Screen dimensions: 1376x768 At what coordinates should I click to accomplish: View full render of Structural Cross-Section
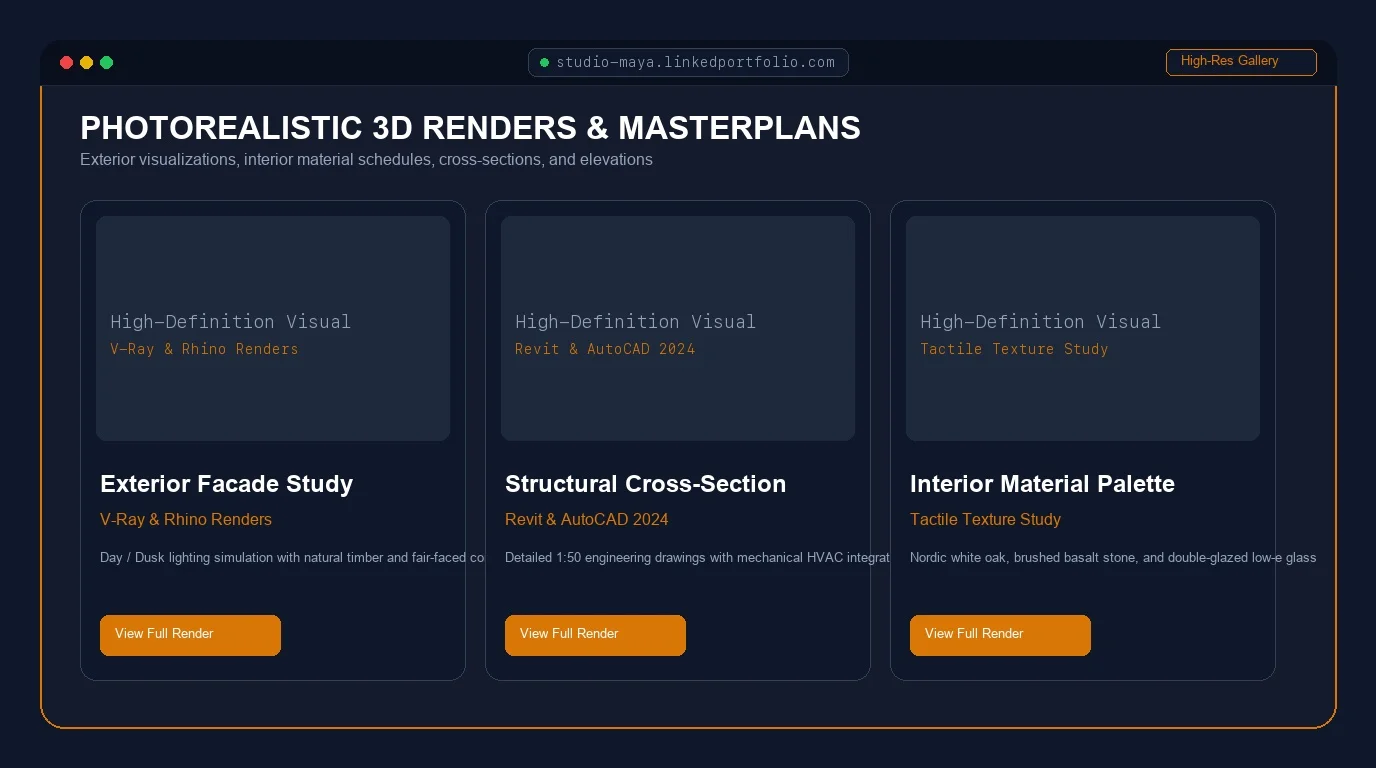(595, 635)
